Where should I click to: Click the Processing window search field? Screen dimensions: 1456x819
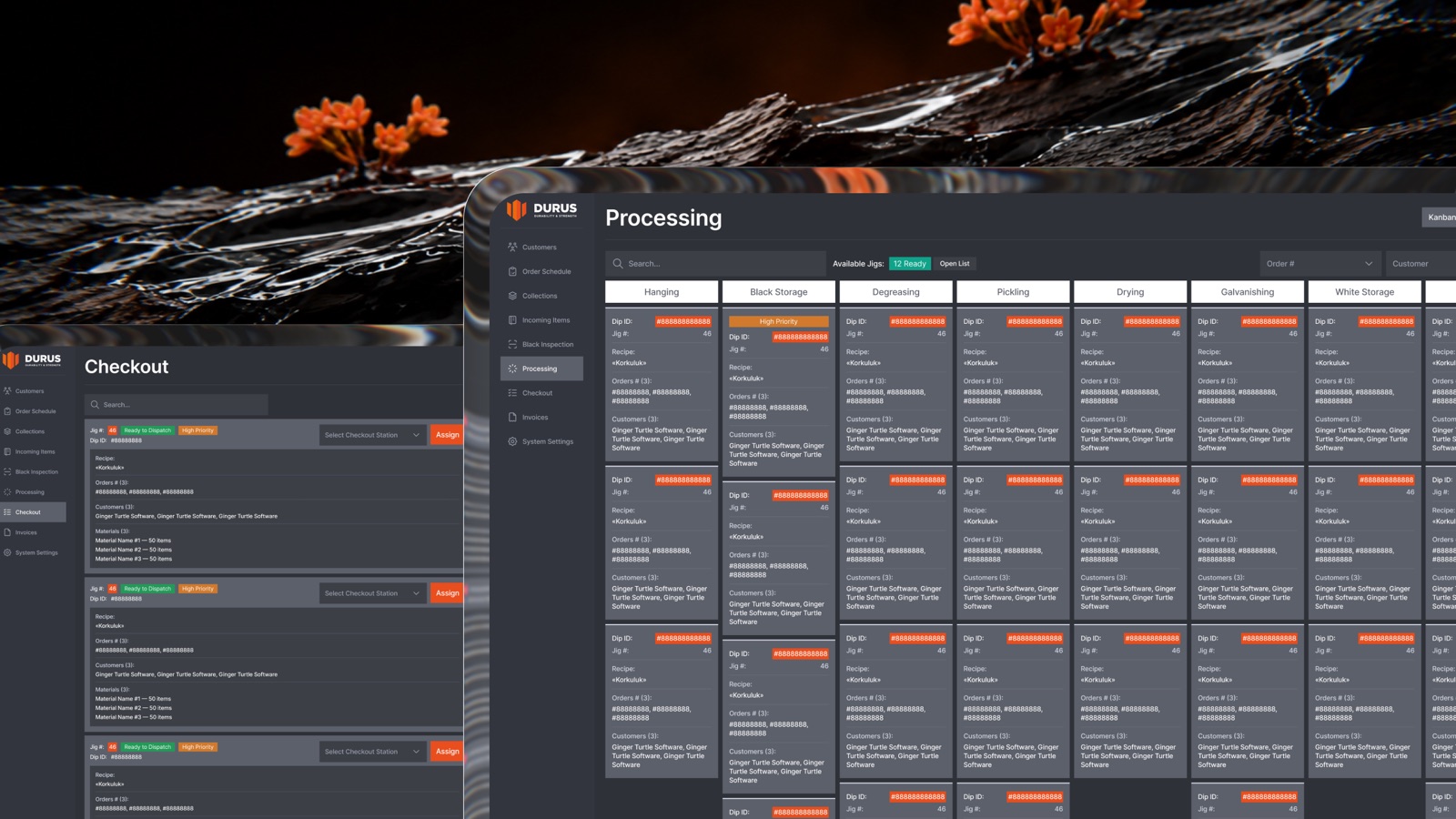[715, 264]
